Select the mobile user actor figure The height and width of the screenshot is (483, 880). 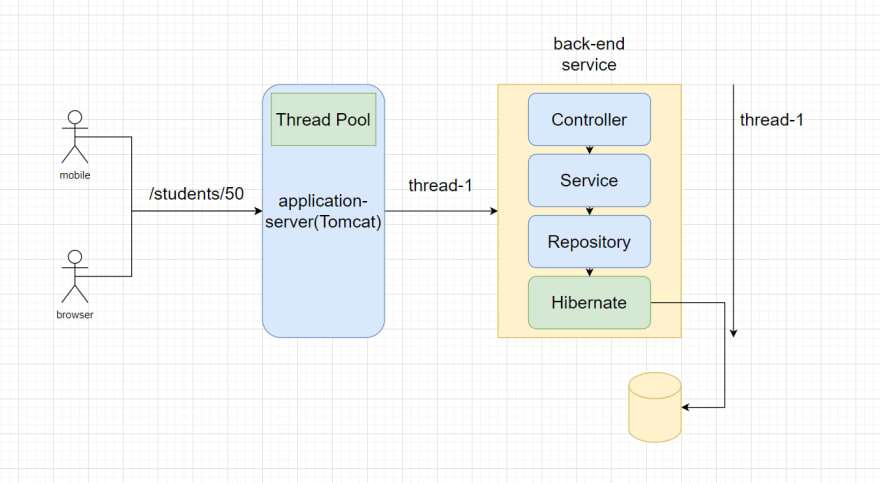tap(75, 137)
